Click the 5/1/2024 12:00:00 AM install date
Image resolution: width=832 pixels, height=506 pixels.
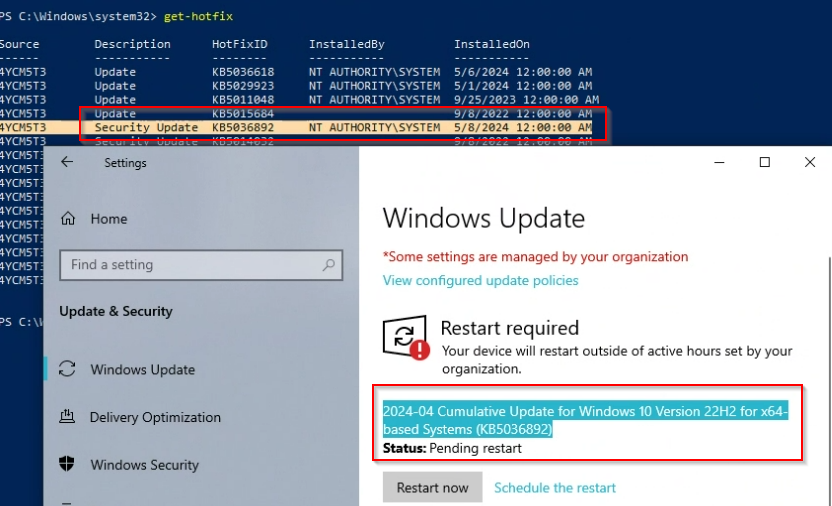[x=523, y=85]
